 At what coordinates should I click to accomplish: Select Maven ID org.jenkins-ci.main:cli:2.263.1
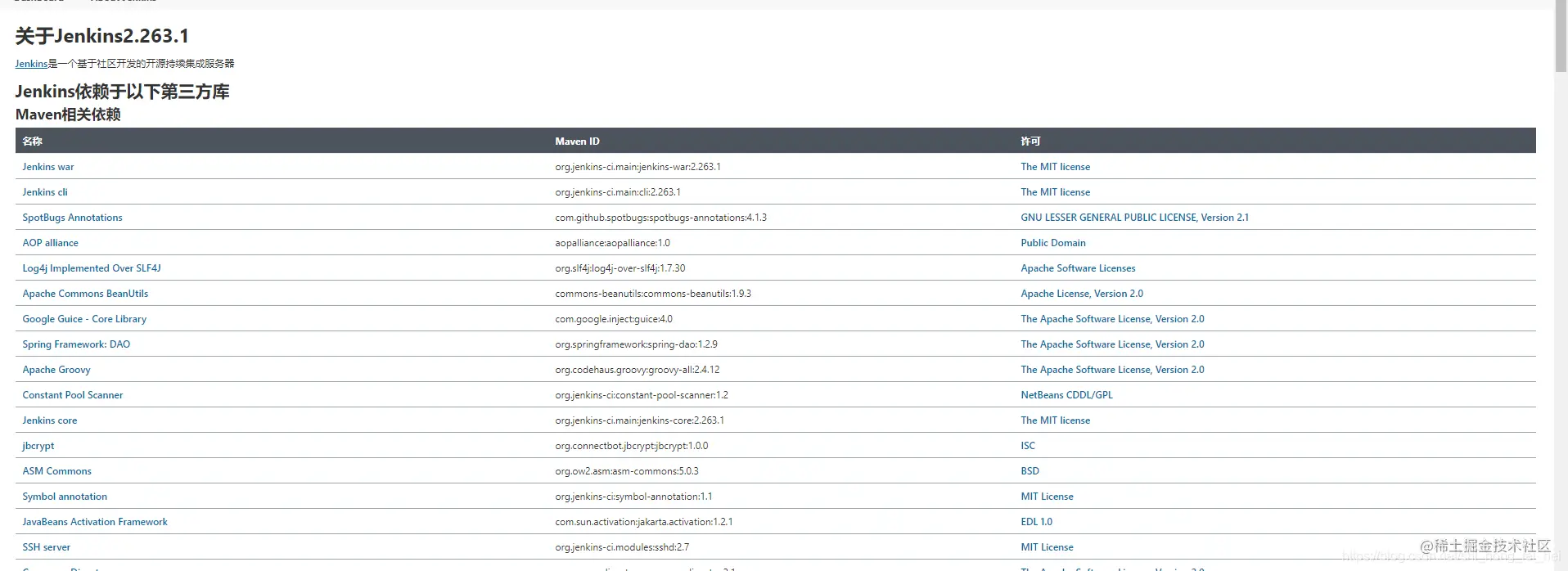(618, 192)
